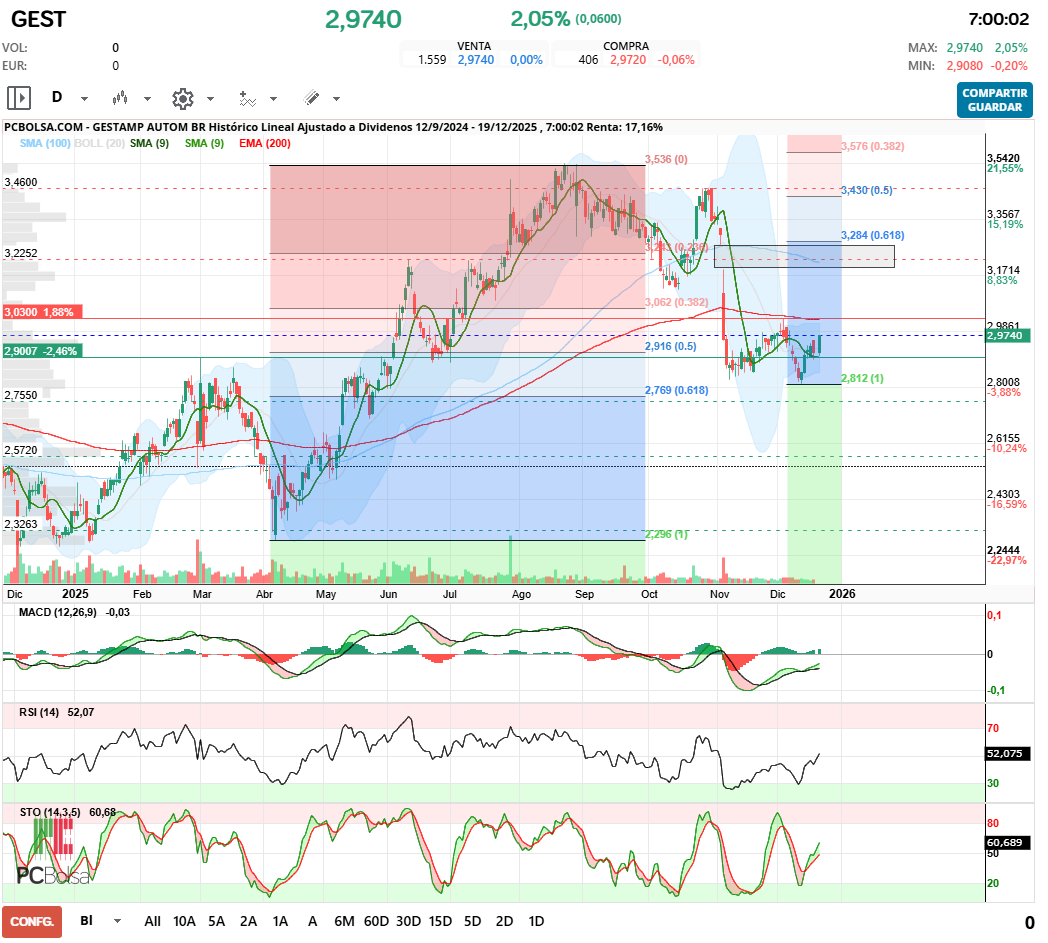Select the 6M range tab

345,920
